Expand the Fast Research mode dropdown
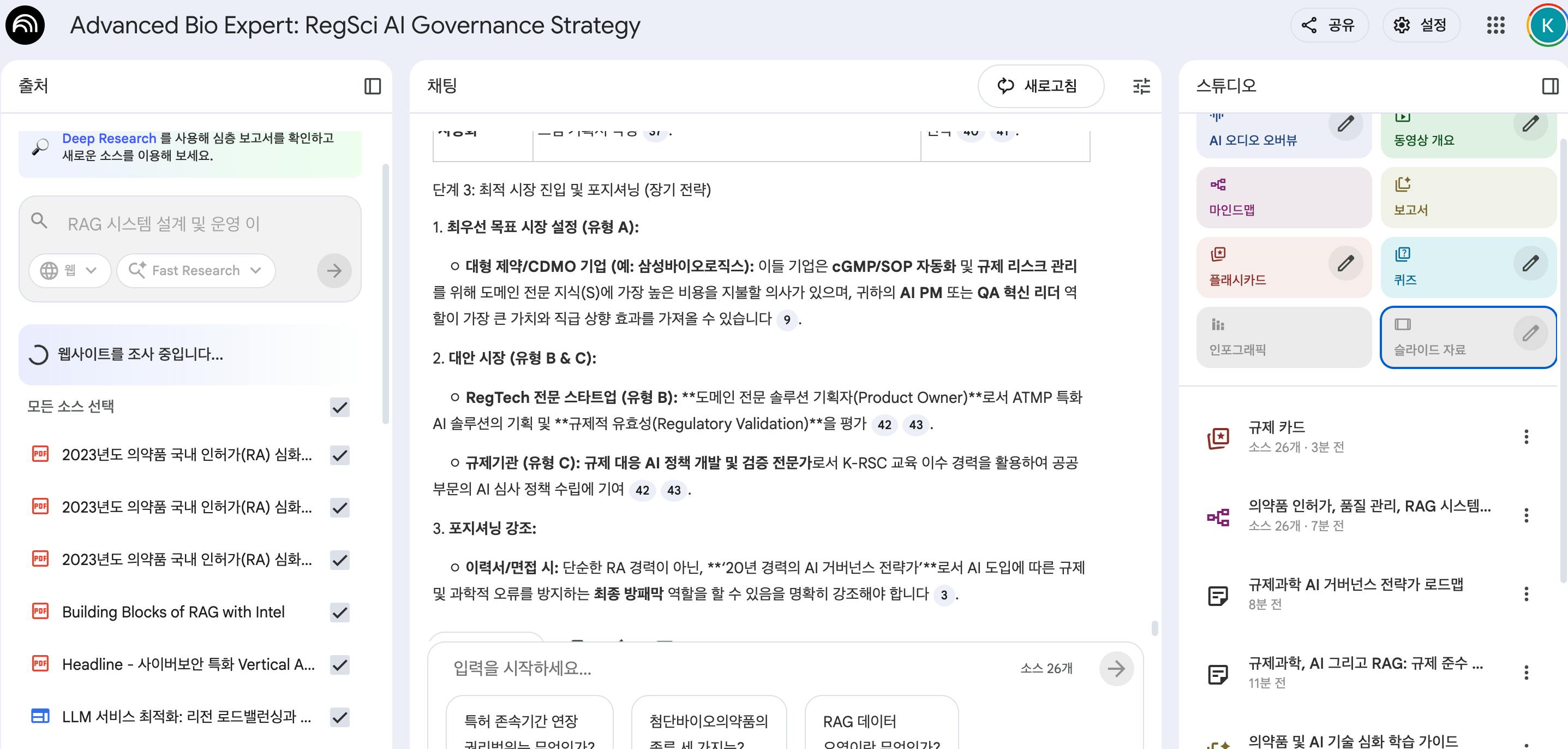Screen dimensions: 1568x749 point(195,270)
